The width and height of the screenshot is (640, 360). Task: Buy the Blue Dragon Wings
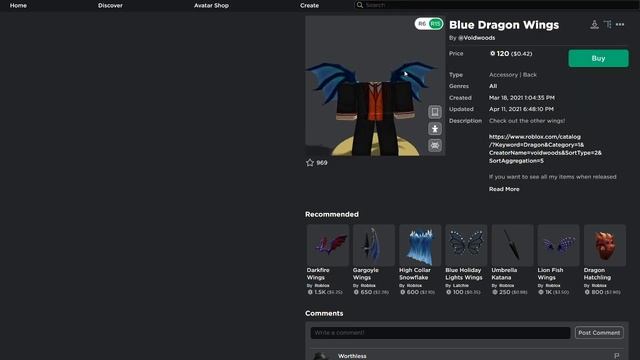click(598, 58)
